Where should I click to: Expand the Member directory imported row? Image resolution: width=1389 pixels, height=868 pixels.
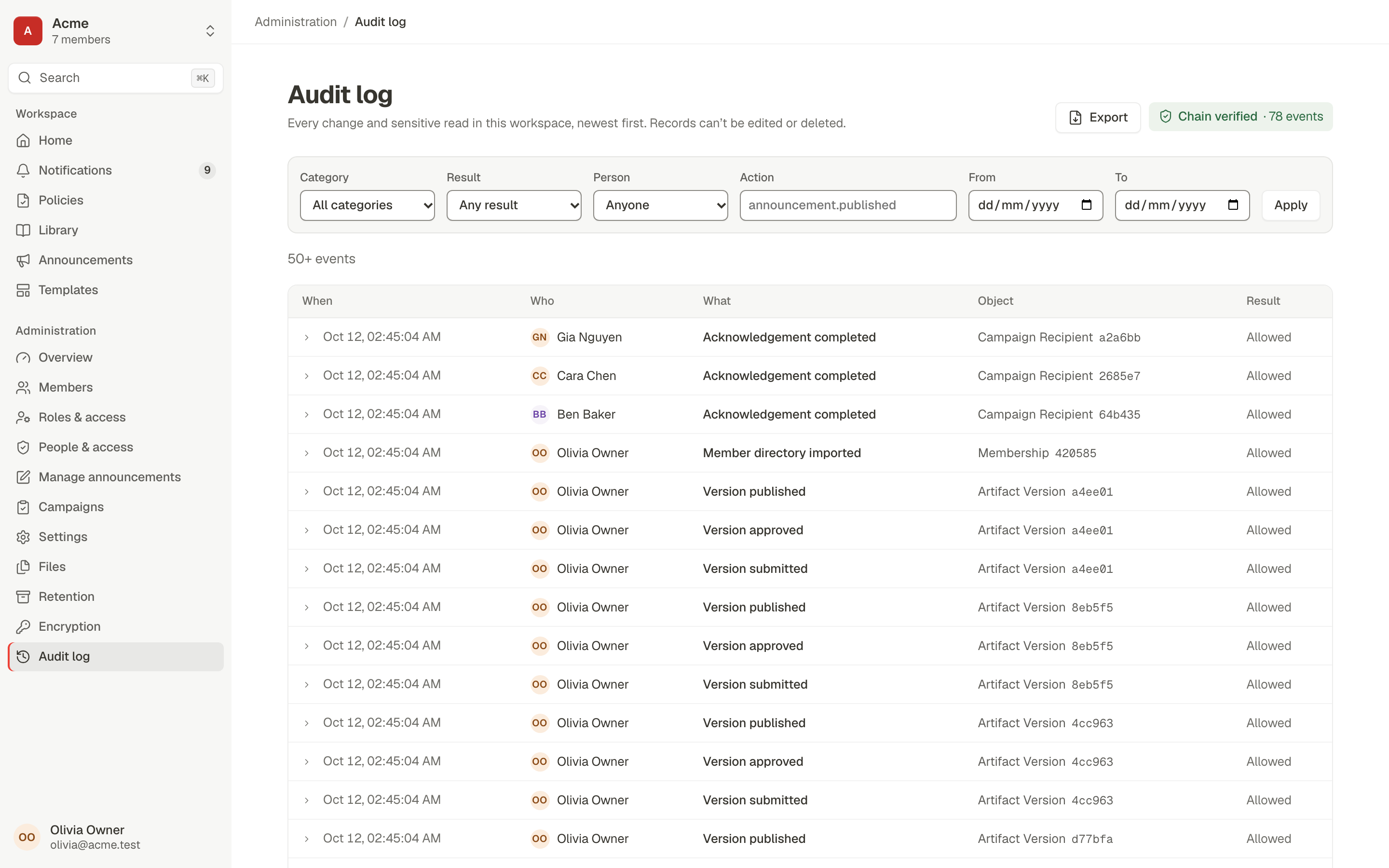point(307,453)
